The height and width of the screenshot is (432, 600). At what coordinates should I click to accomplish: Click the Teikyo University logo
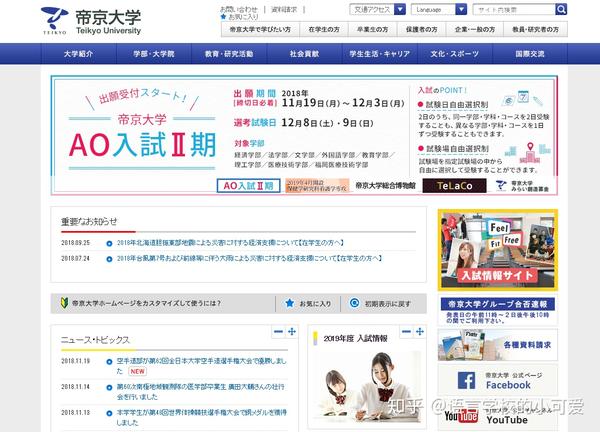tap(91, 21)
